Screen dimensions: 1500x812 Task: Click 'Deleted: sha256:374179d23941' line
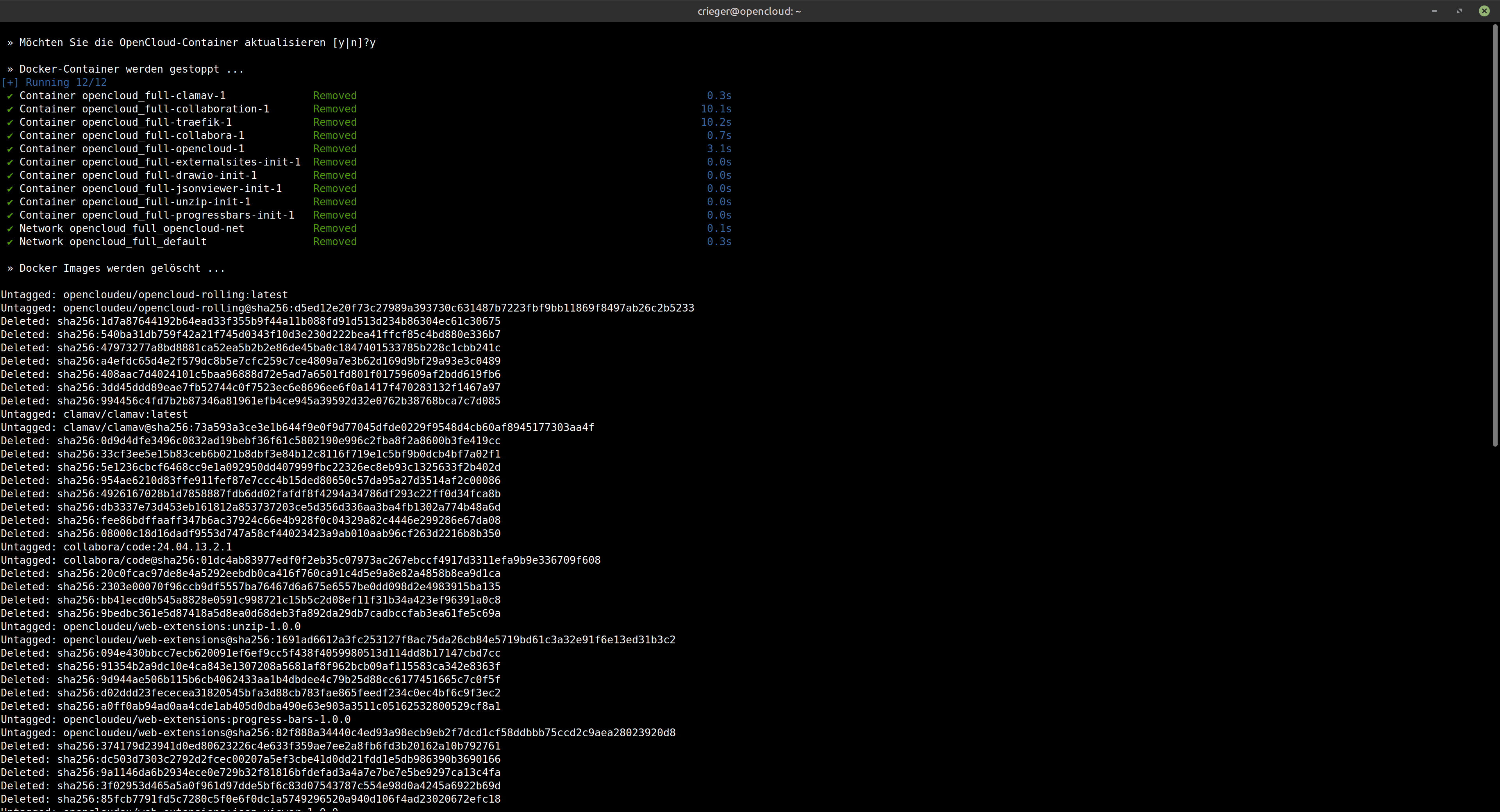point(250,746)
